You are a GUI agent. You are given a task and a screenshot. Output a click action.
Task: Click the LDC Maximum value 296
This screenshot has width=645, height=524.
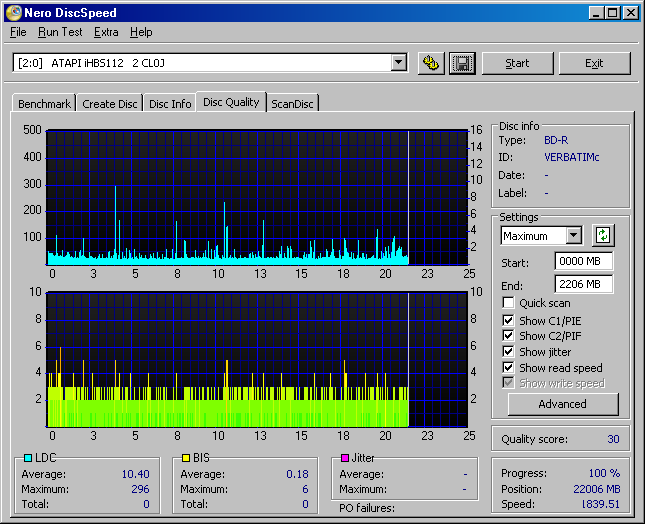[140, 489]
